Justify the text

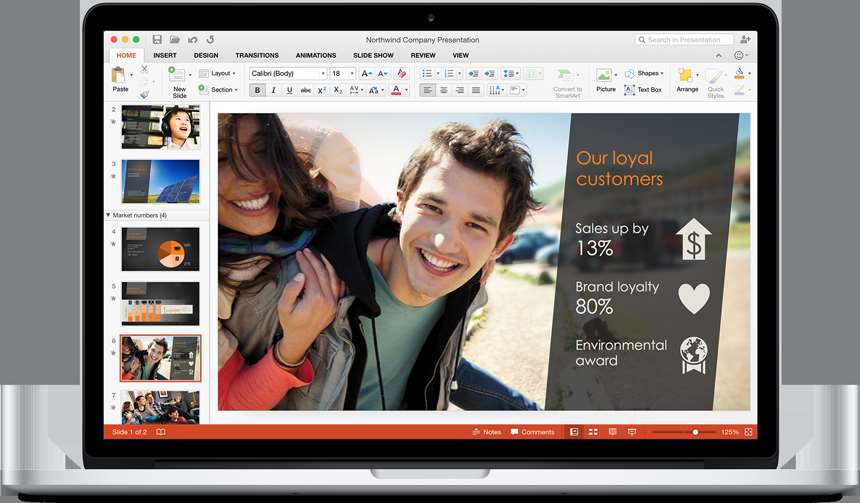[x=476, y=91]
